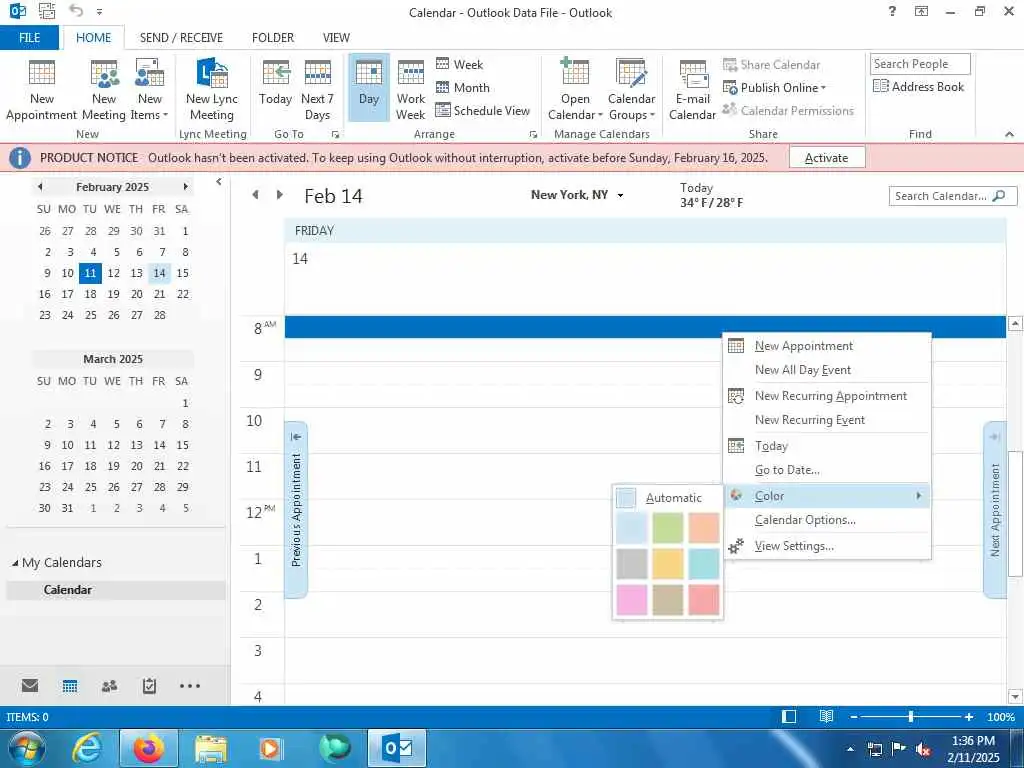This screenshot has width=1024, height=768.
Task: Open Outlook Help question mark
Action: point(892,11)
